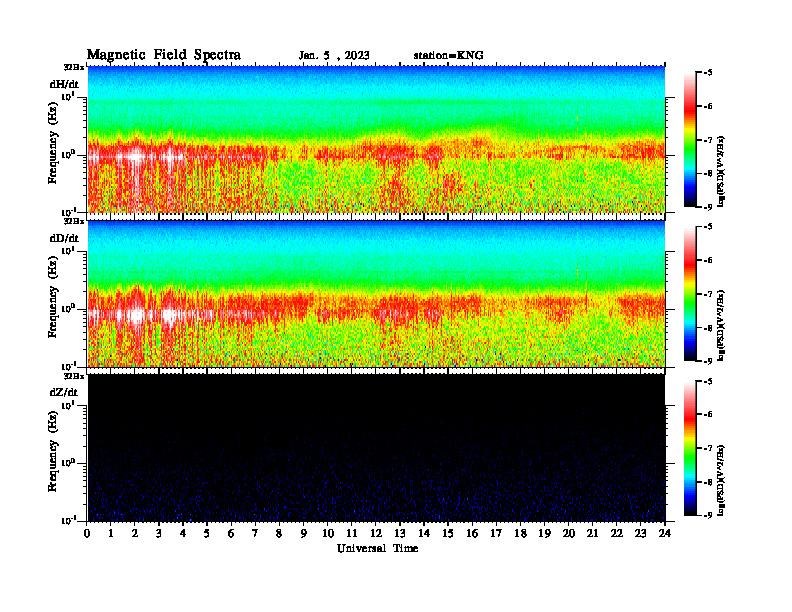Click the "-7" tick on dH/dt color scale
Screen dimensions: 792x612
tap(708, 140)
